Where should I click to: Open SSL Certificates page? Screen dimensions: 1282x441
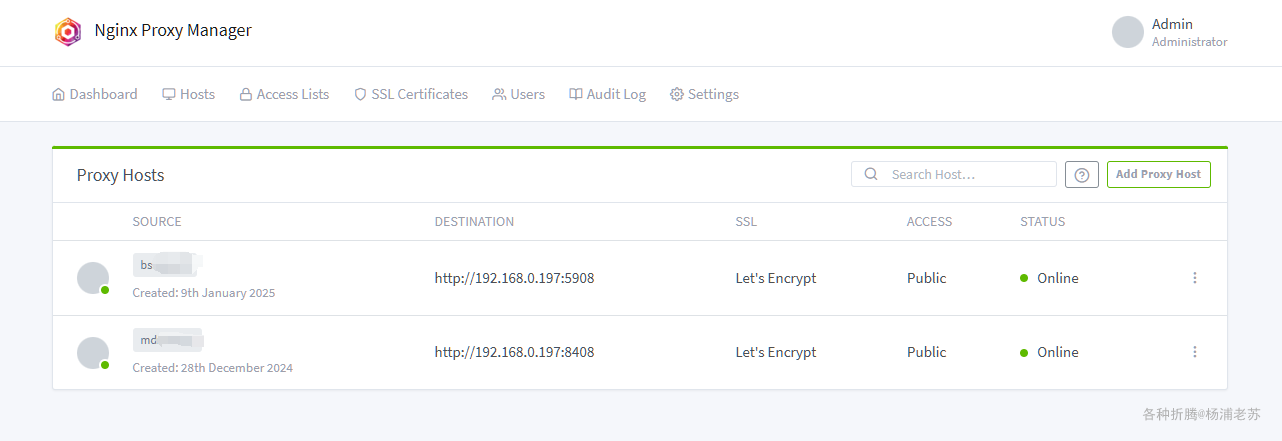click(x=411, y=94)
